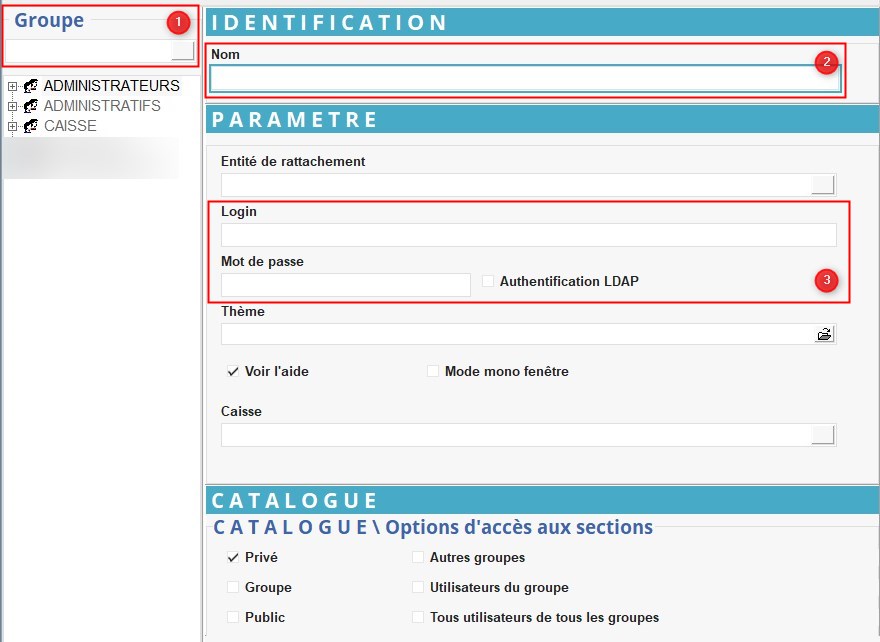Expand the ADMINISTRATEURS tree node
This screenshot has height=642, width=880.
pyautogui.click(x=12, y=86)
